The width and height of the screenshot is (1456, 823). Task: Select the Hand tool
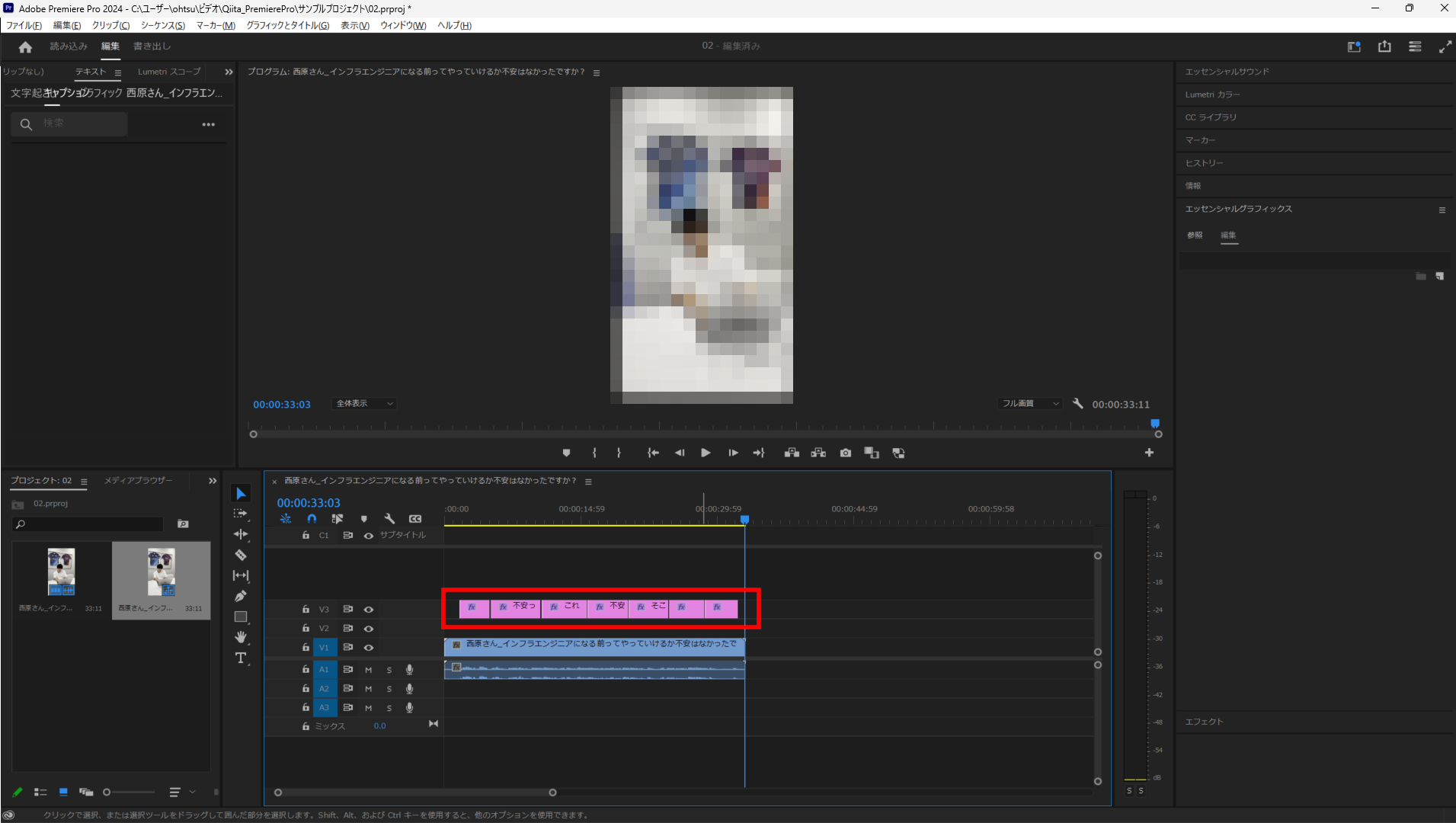pyautogui.click(x=241, y=637)
